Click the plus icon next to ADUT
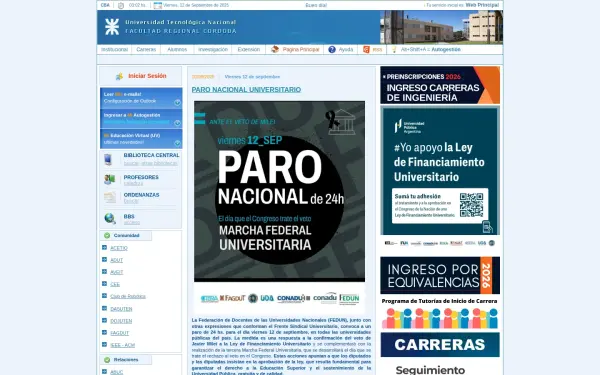The height and width of the screenshot is (375, 600). click(x=104, y=259)
